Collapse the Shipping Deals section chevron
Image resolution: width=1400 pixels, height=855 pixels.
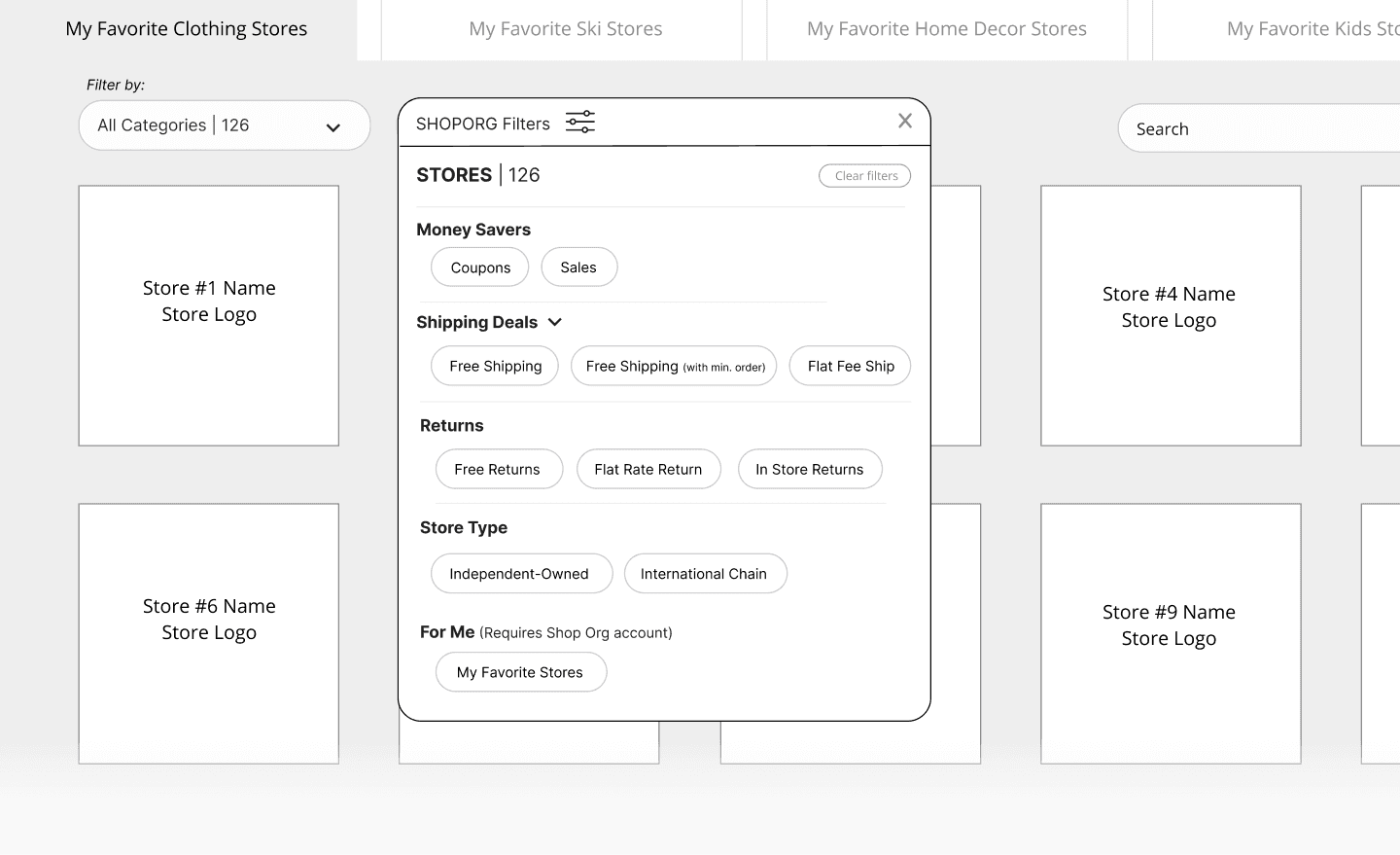click(x=555, y=322)
